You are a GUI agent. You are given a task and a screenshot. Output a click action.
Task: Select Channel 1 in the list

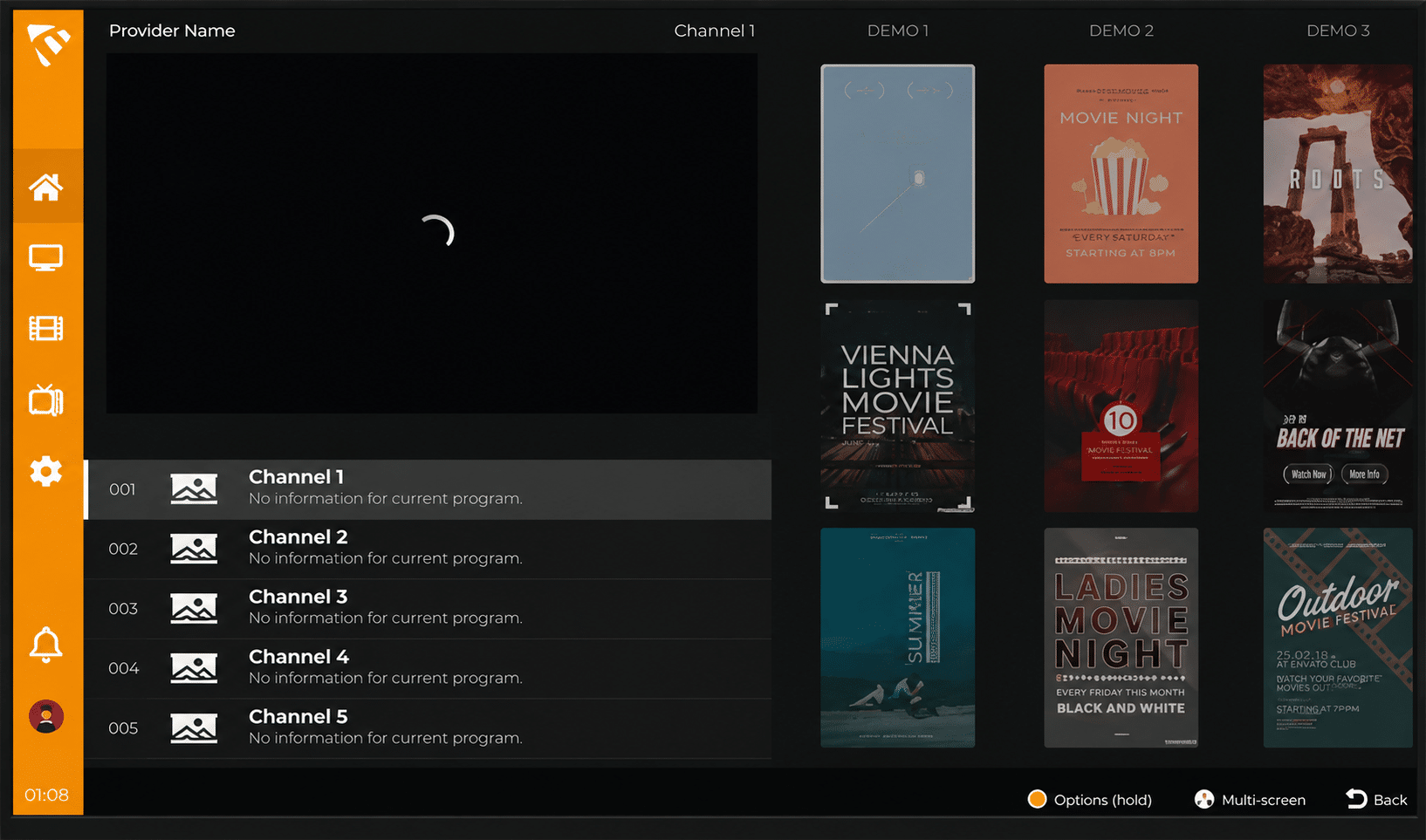click(x=428, y=489)
